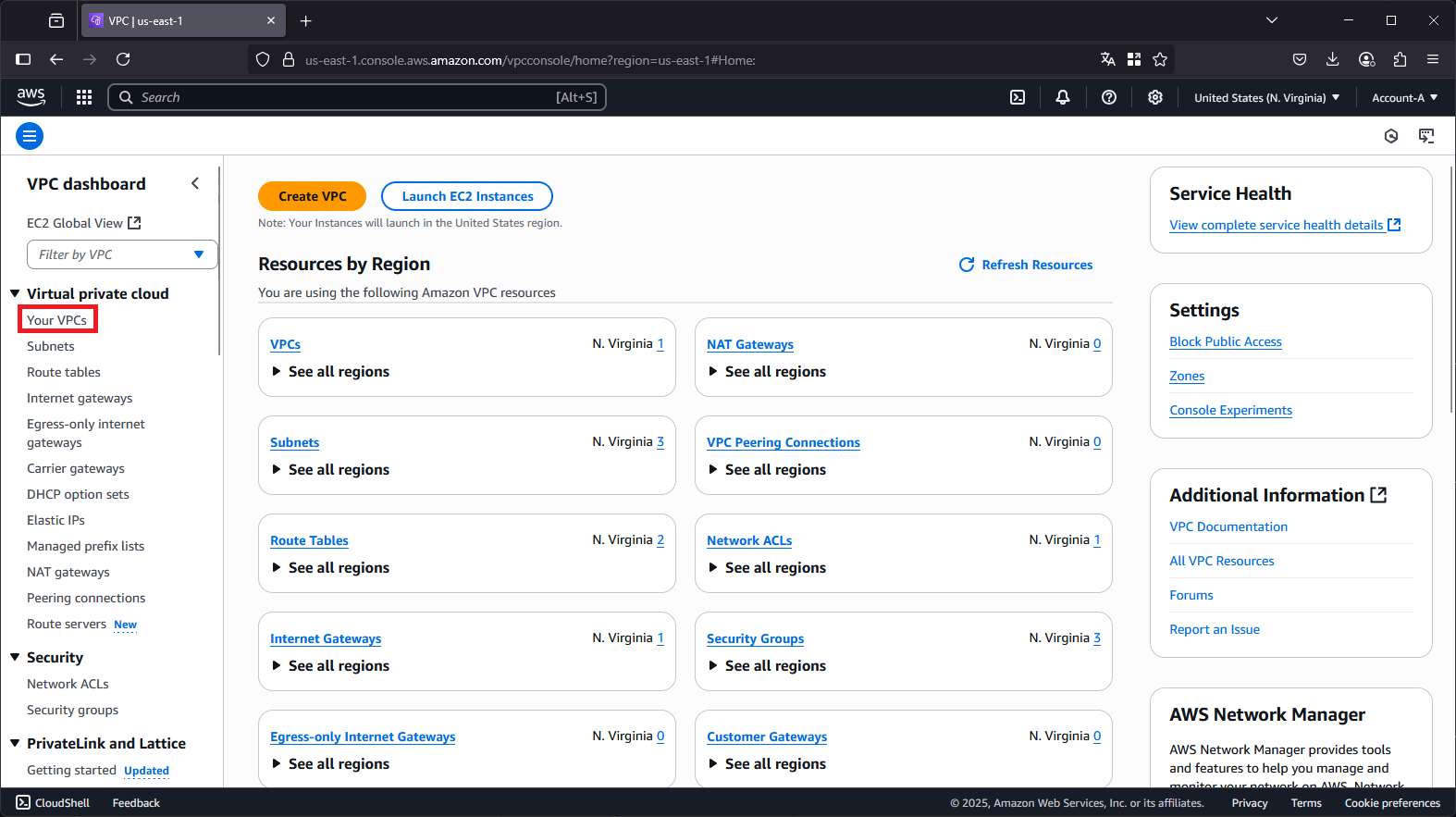Screen dimensions: 1456x817
Task: Collapse the Security navigation section
Action: [15, 657]
